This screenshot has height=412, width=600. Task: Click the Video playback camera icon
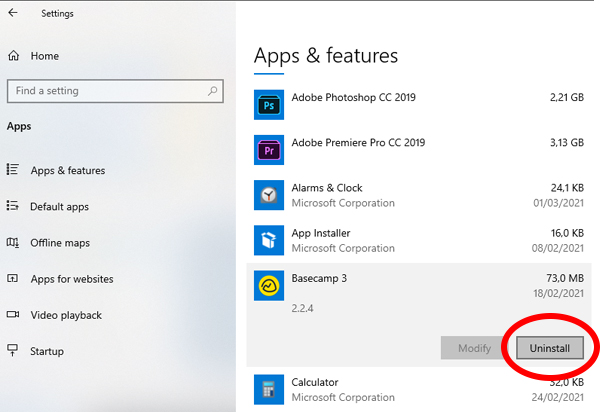click(13, 314)
